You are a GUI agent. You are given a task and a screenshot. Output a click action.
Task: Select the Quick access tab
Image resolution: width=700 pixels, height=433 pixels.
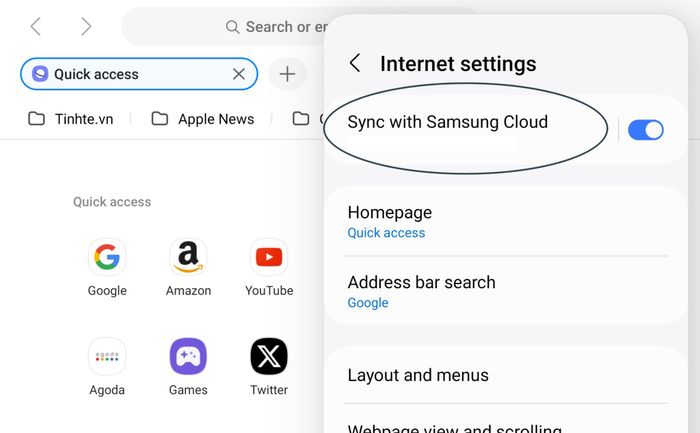[129, 74]
